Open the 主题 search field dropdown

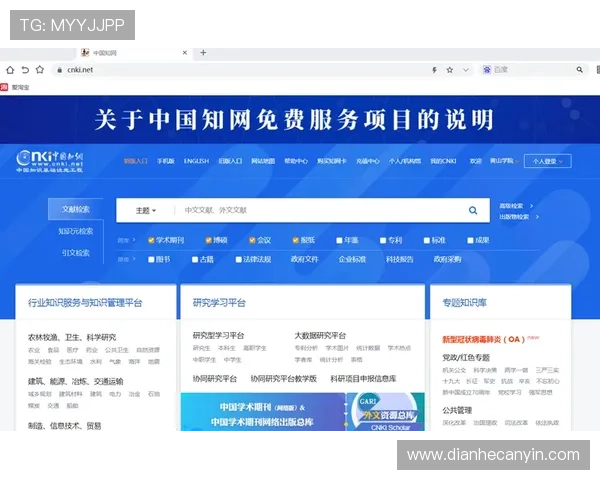(x=146, y=211)
